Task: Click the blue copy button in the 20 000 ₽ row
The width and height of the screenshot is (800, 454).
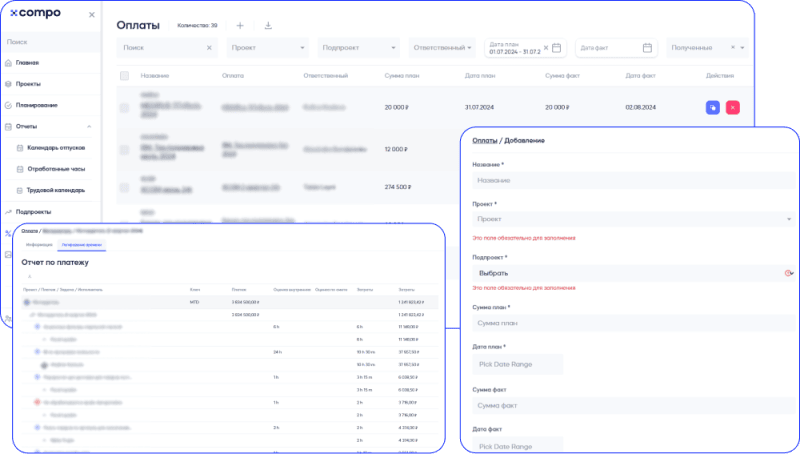Action: [x=713, y=108]
